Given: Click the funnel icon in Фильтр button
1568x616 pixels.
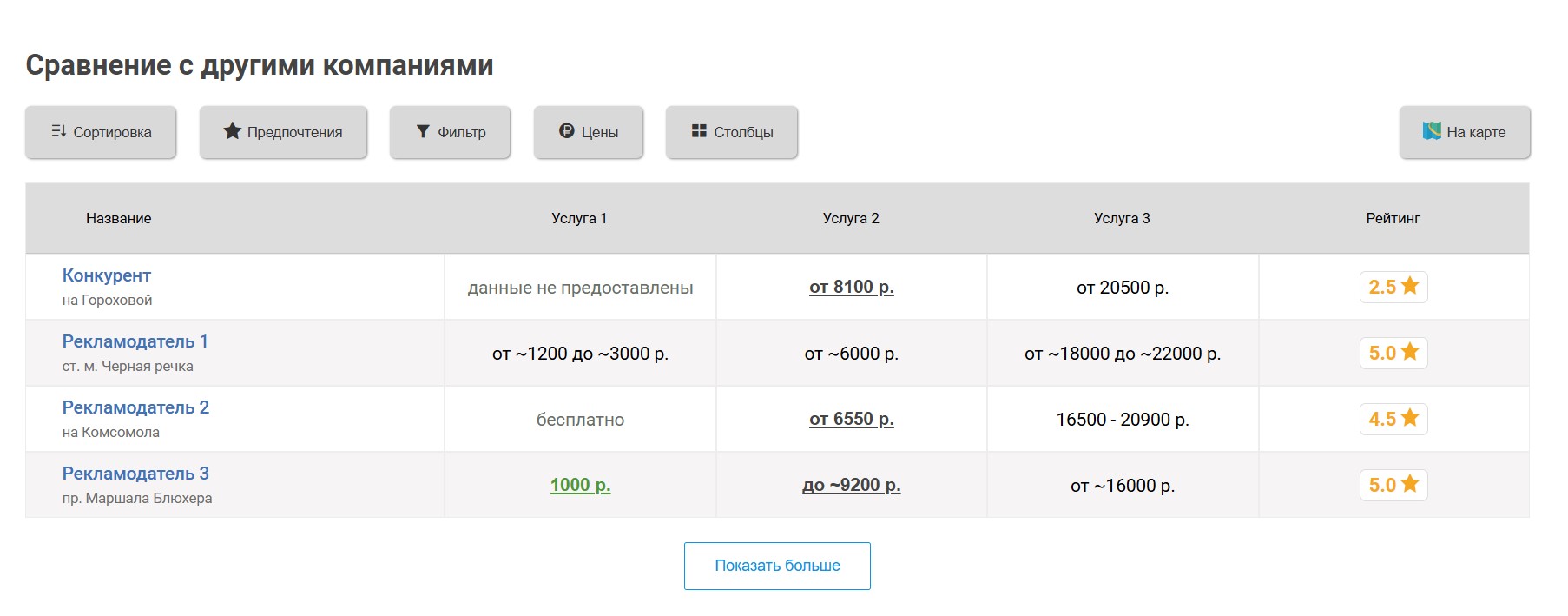Looking at the screenshot, I should 423,131.
